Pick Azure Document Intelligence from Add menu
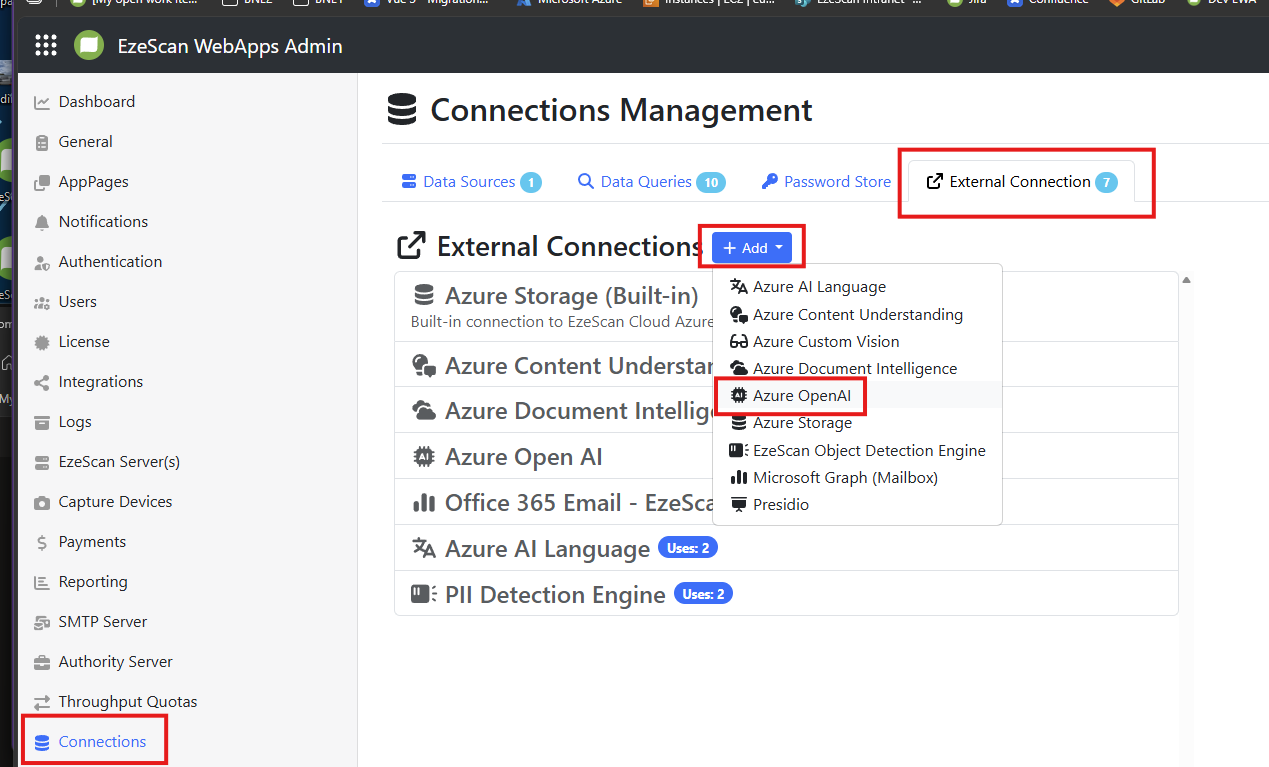1269x767 pixels. tap(855, 368)
